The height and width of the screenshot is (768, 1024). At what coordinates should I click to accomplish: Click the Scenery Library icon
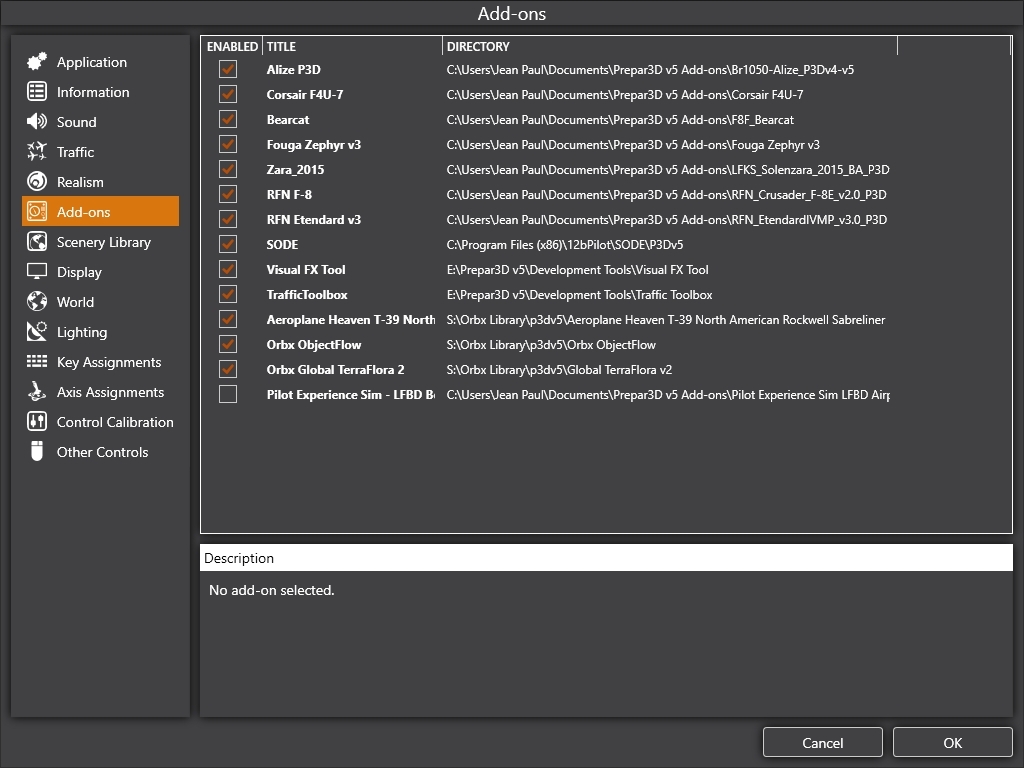(x=37, y=242)
